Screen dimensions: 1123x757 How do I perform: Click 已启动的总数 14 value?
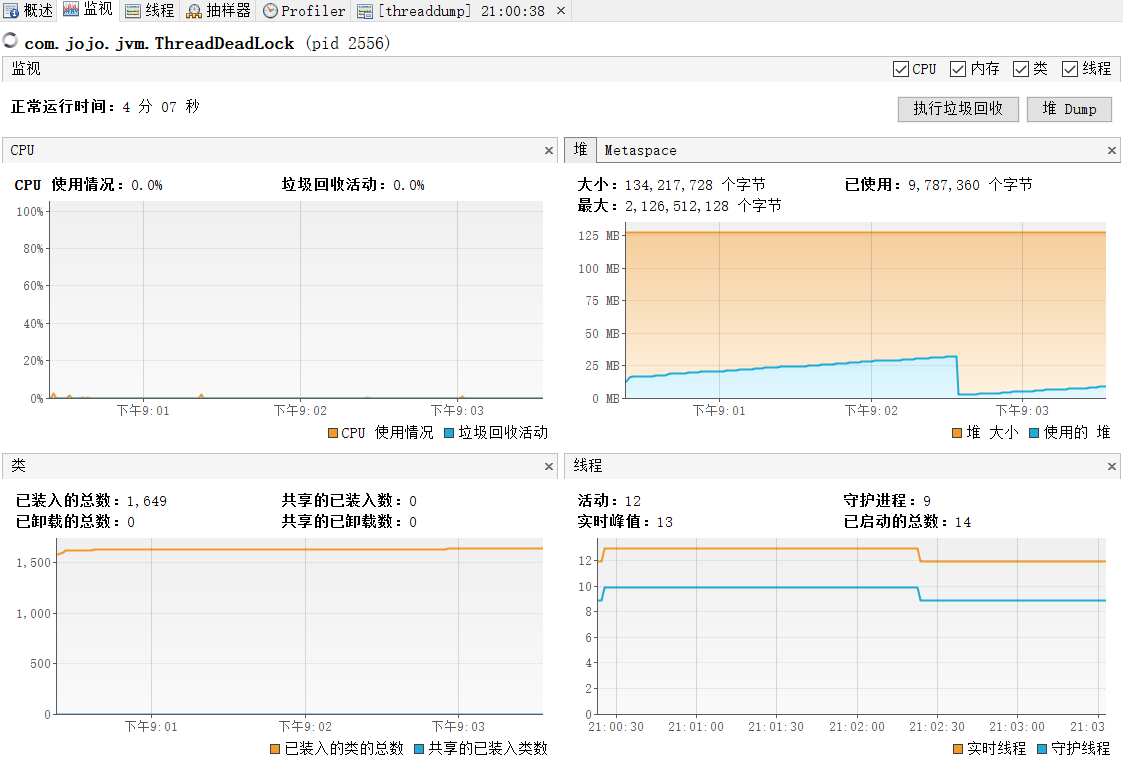[963, 522]
